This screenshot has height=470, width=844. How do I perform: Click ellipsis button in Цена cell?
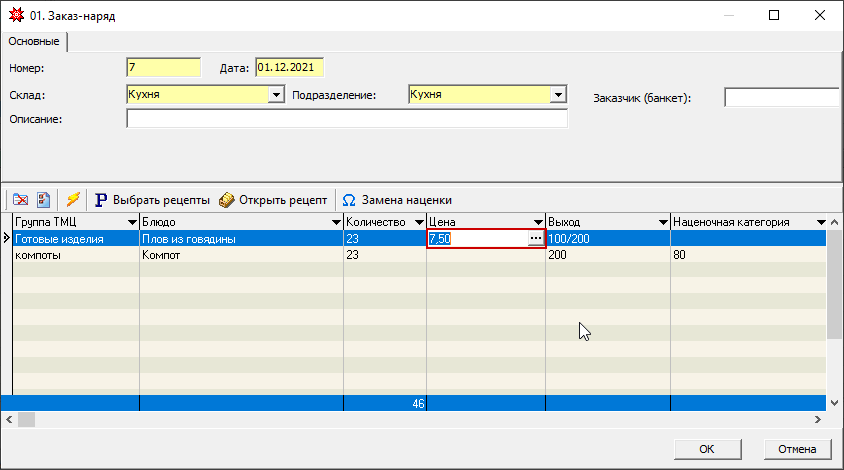click(536, 239)
